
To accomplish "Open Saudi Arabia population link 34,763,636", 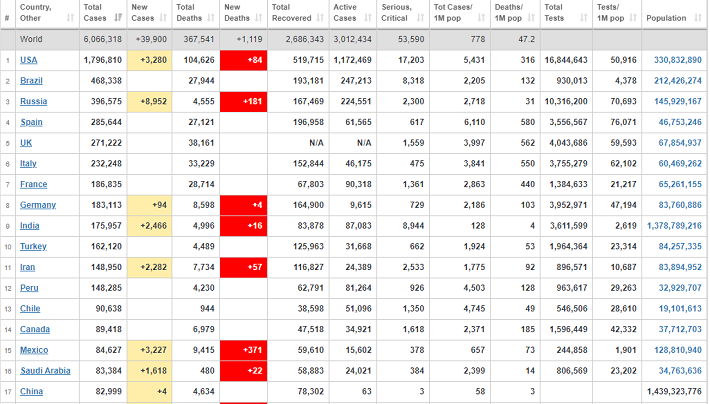I will click(680, 371).
